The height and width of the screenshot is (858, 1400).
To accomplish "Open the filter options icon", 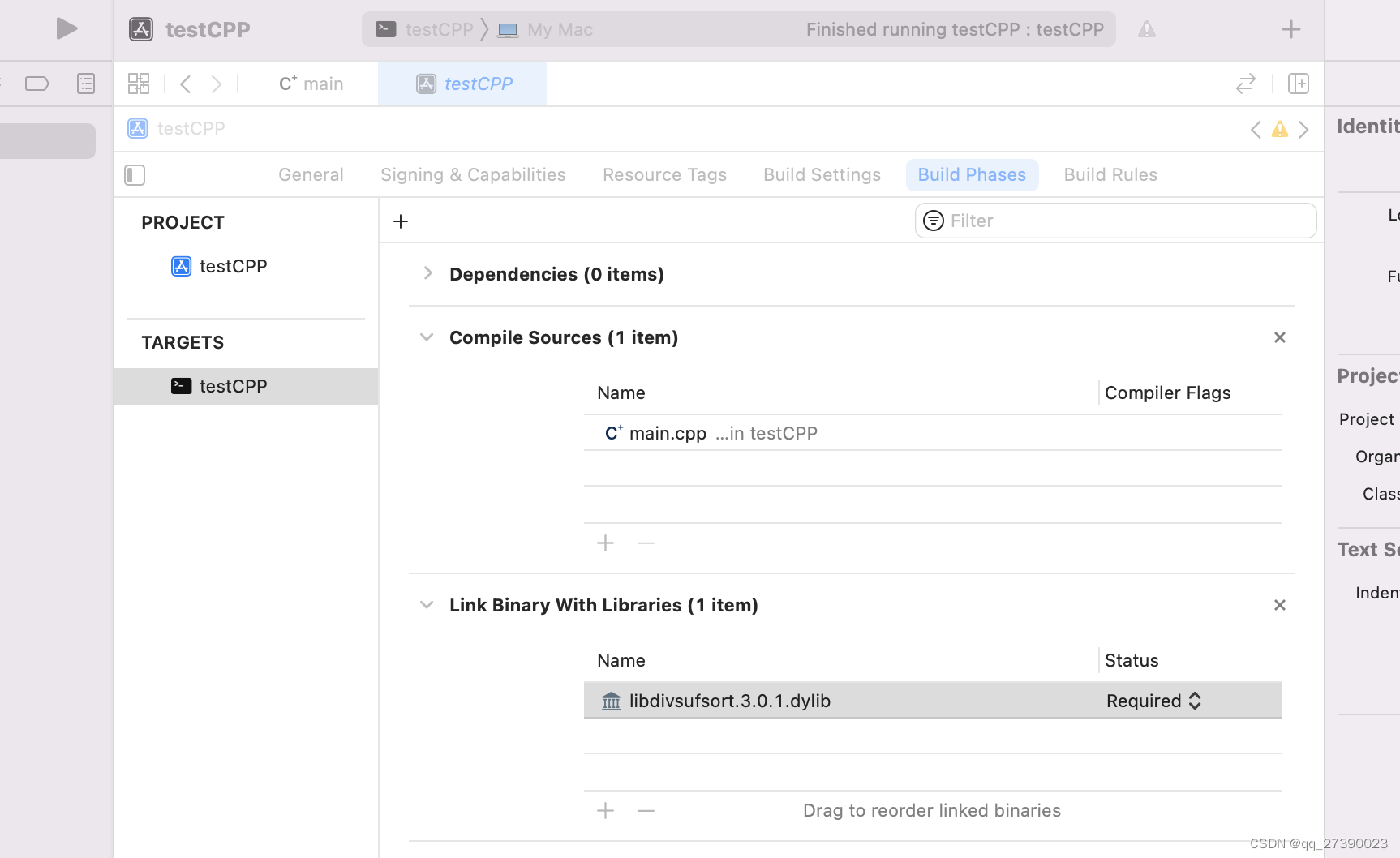I will 934,221.
